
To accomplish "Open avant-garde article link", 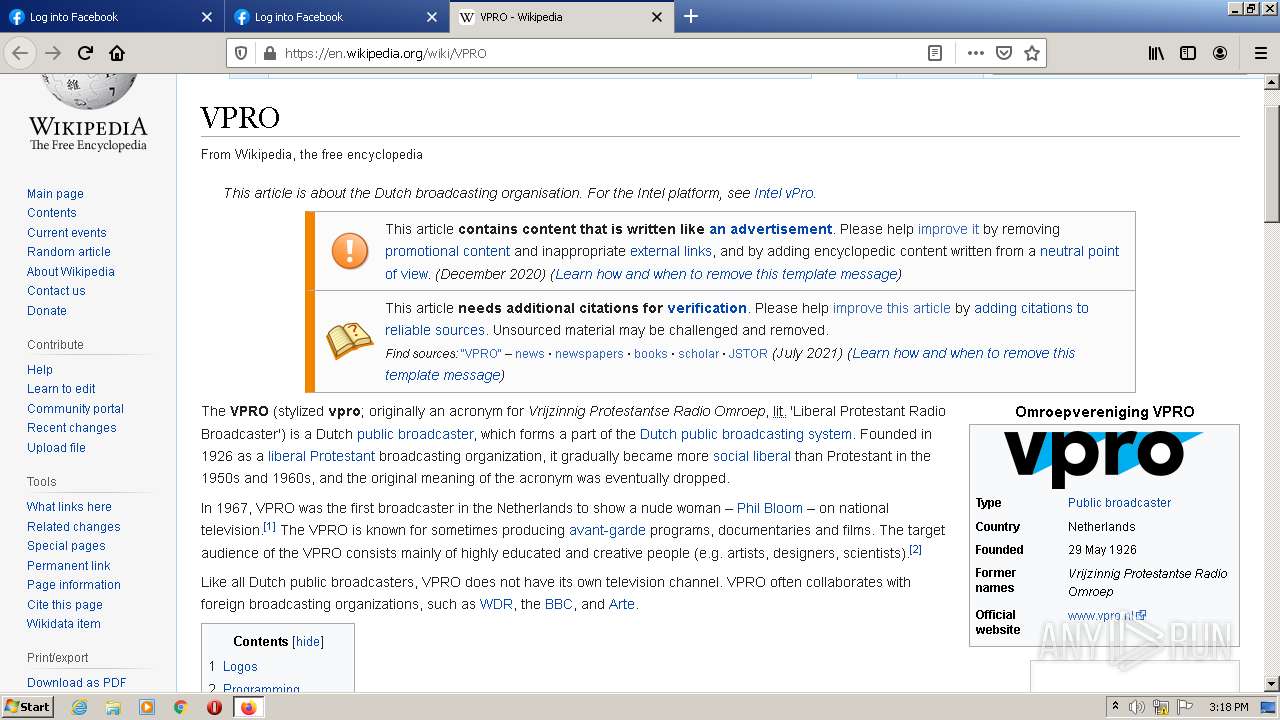I will pyautogui.click(x=607, y=530).
